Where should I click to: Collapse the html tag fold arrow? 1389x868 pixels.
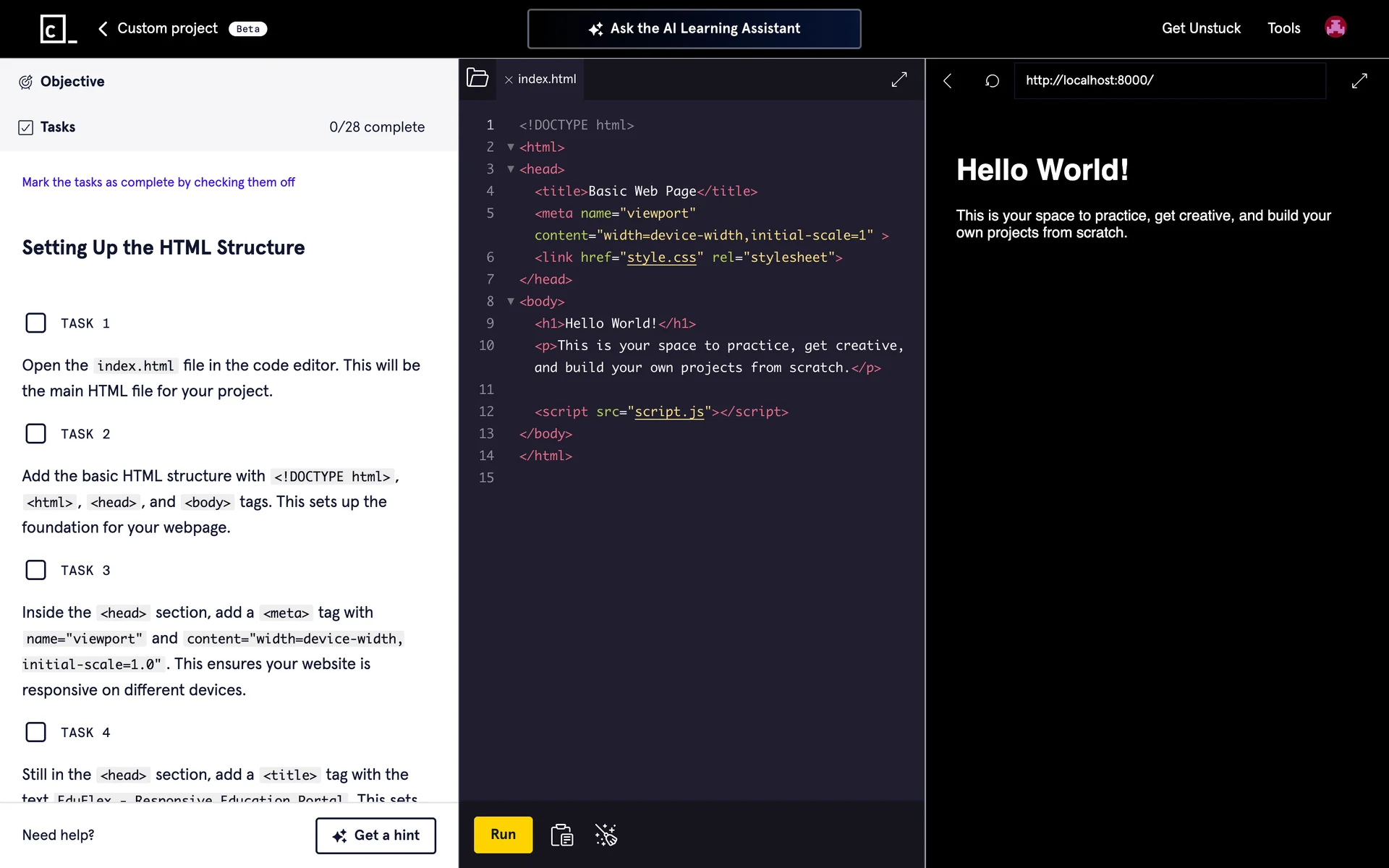coord(511,147)
